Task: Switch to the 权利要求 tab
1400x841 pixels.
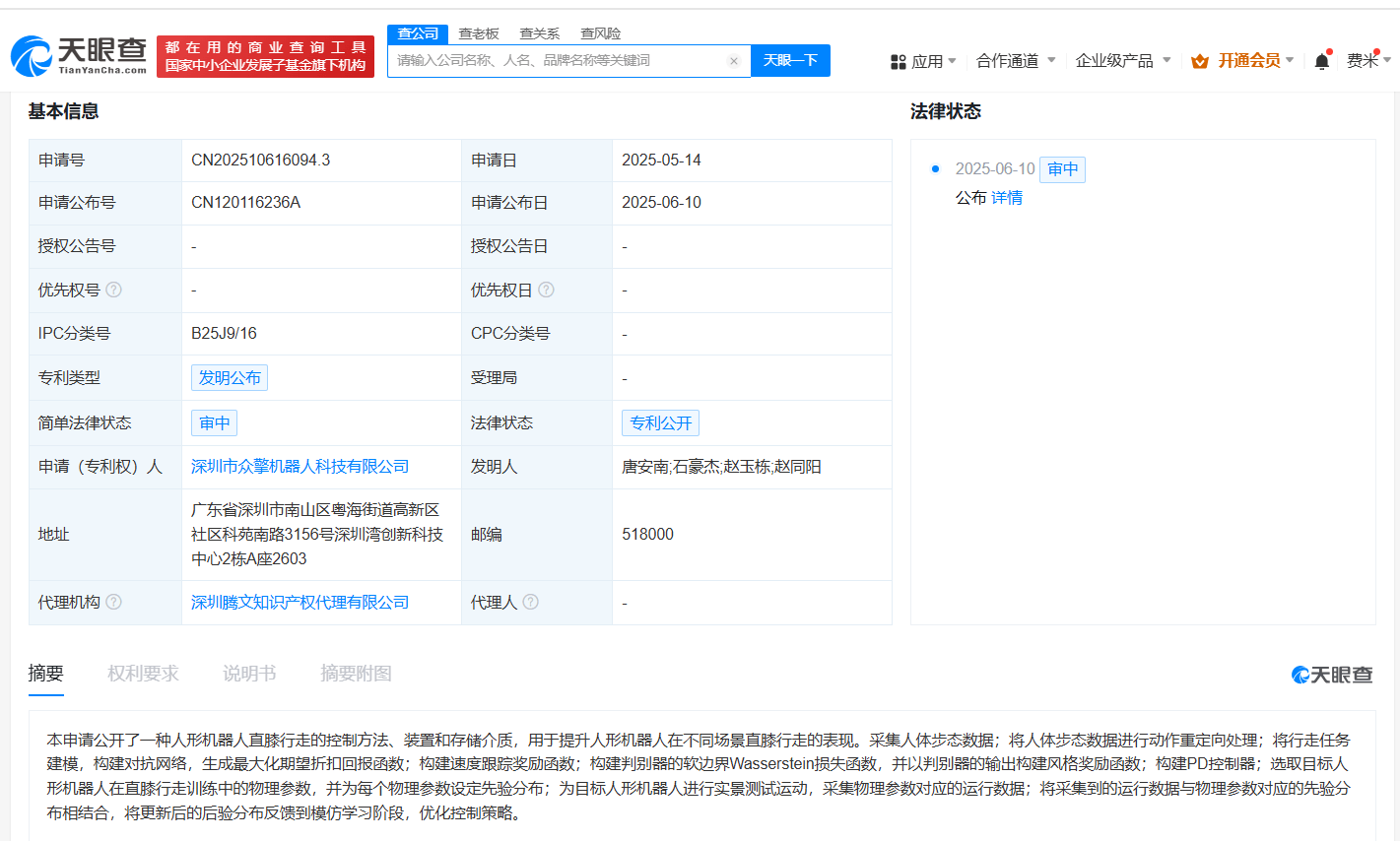Action: (x=143, y=674)
